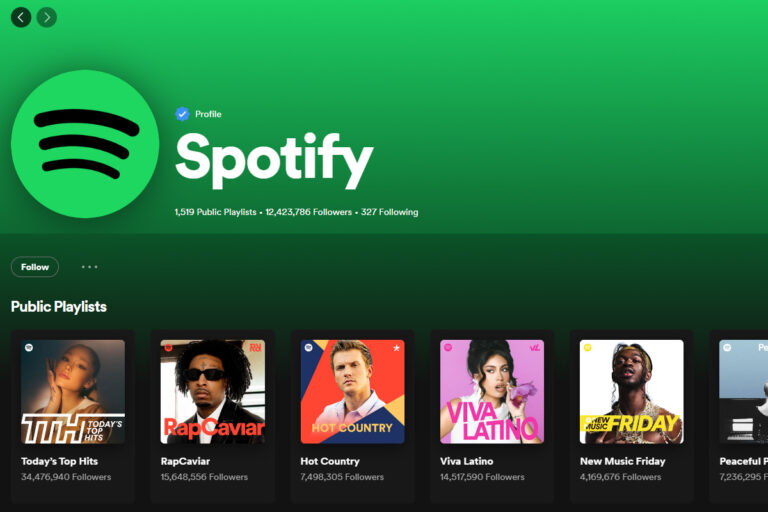
Task: Open the RapCaviar playlist cover
Action: 213,391
